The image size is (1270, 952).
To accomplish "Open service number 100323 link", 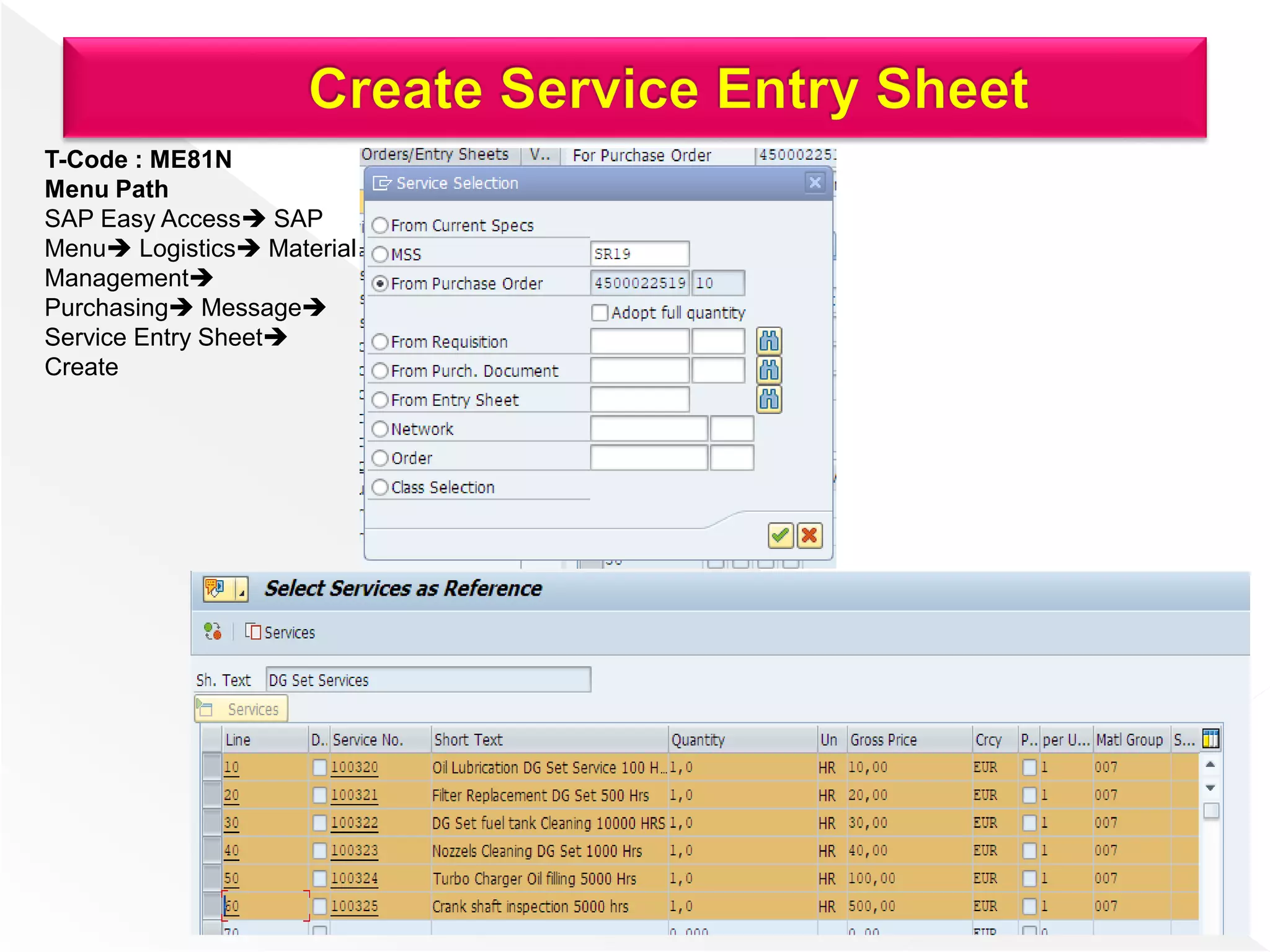I will (x=354, y=850).
